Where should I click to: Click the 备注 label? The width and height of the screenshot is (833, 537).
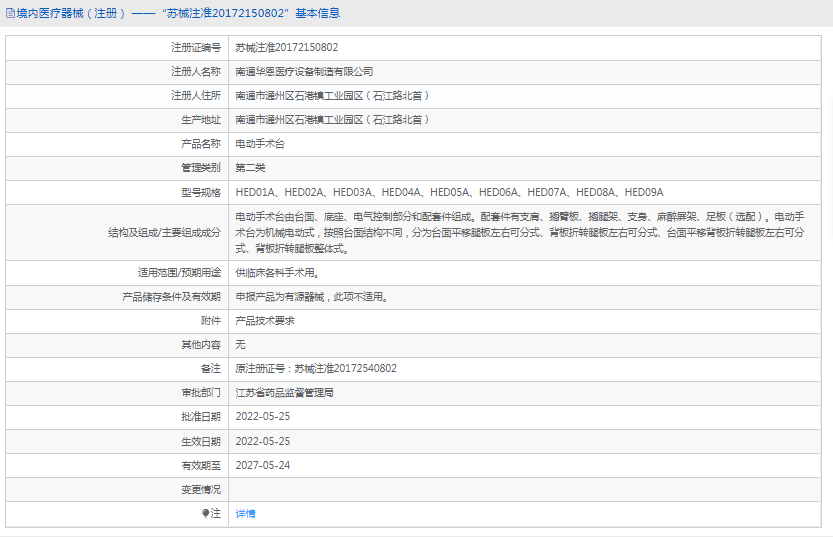click(211, 369)
